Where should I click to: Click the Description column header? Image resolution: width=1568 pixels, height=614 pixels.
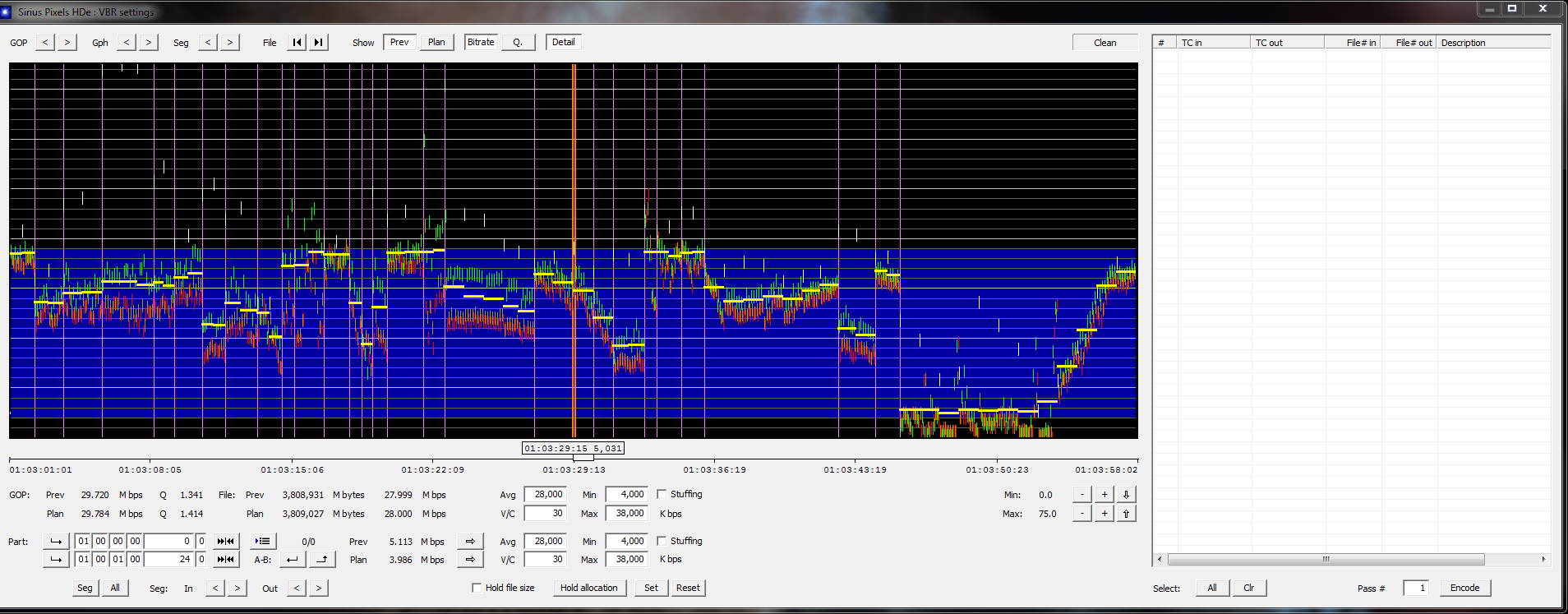coord(1493,43)
